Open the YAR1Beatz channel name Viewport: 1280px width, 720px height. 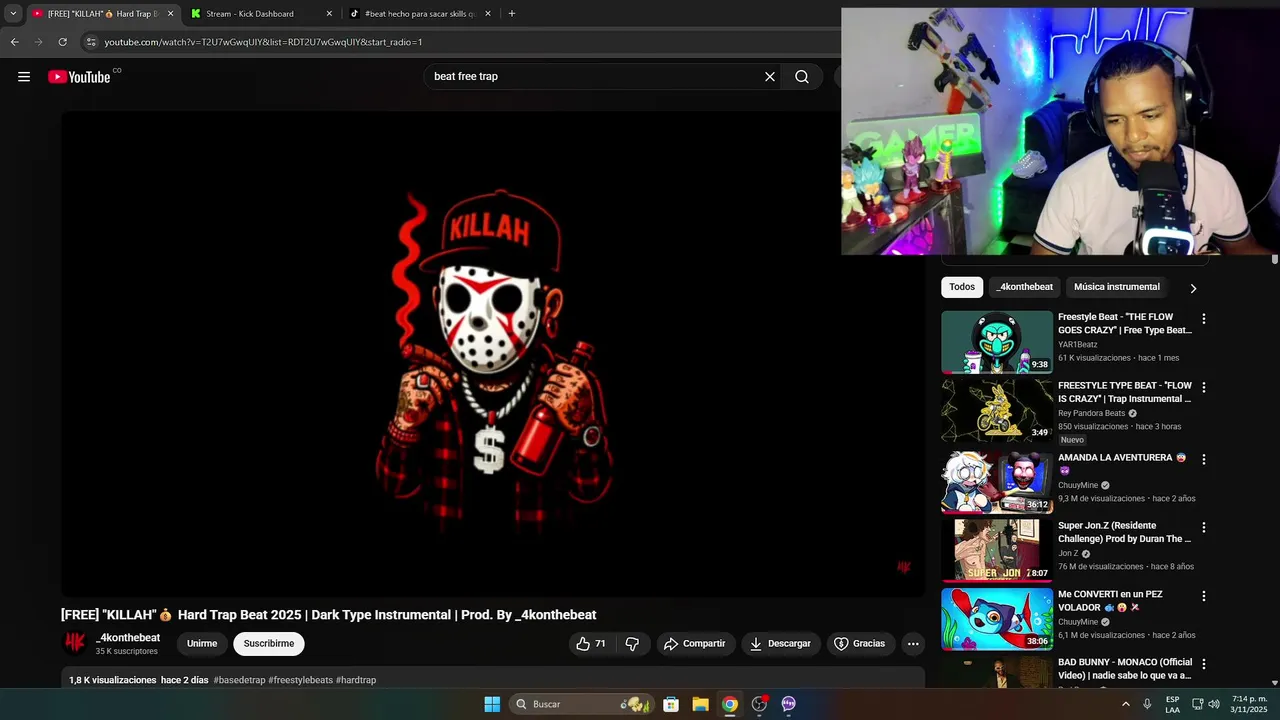tap(1078, 345)
